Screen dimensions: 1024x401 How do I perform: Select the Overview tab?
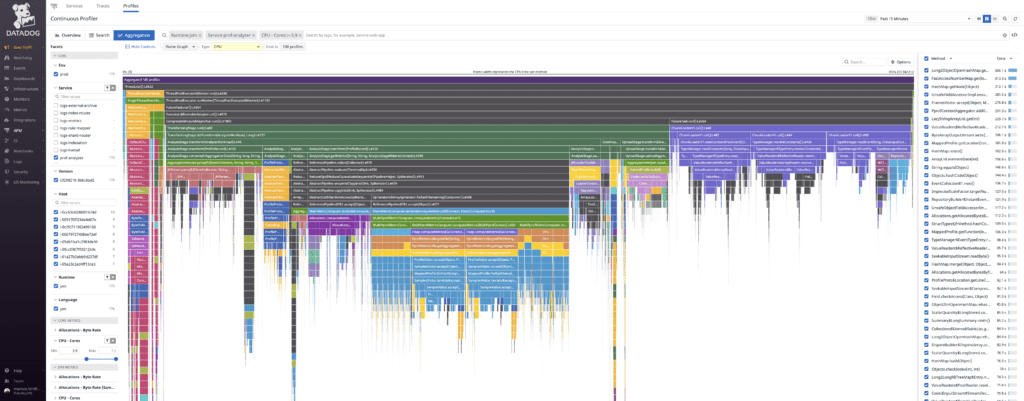[68, 35]
